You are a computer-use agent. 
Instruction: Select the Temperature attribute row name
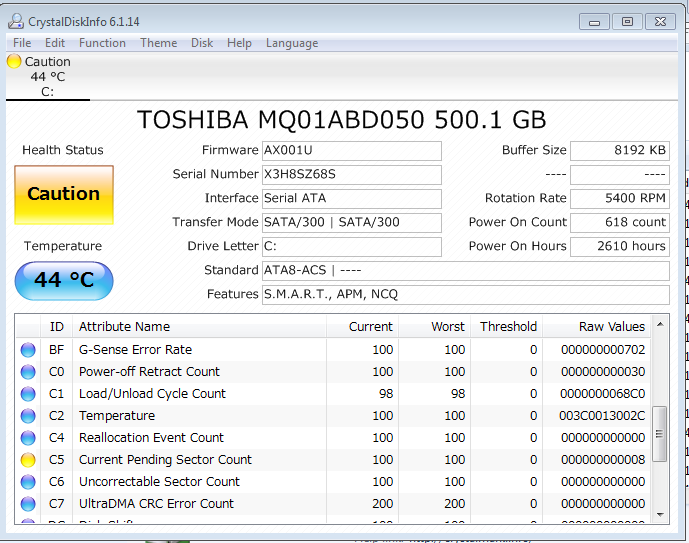click(117, 416)
